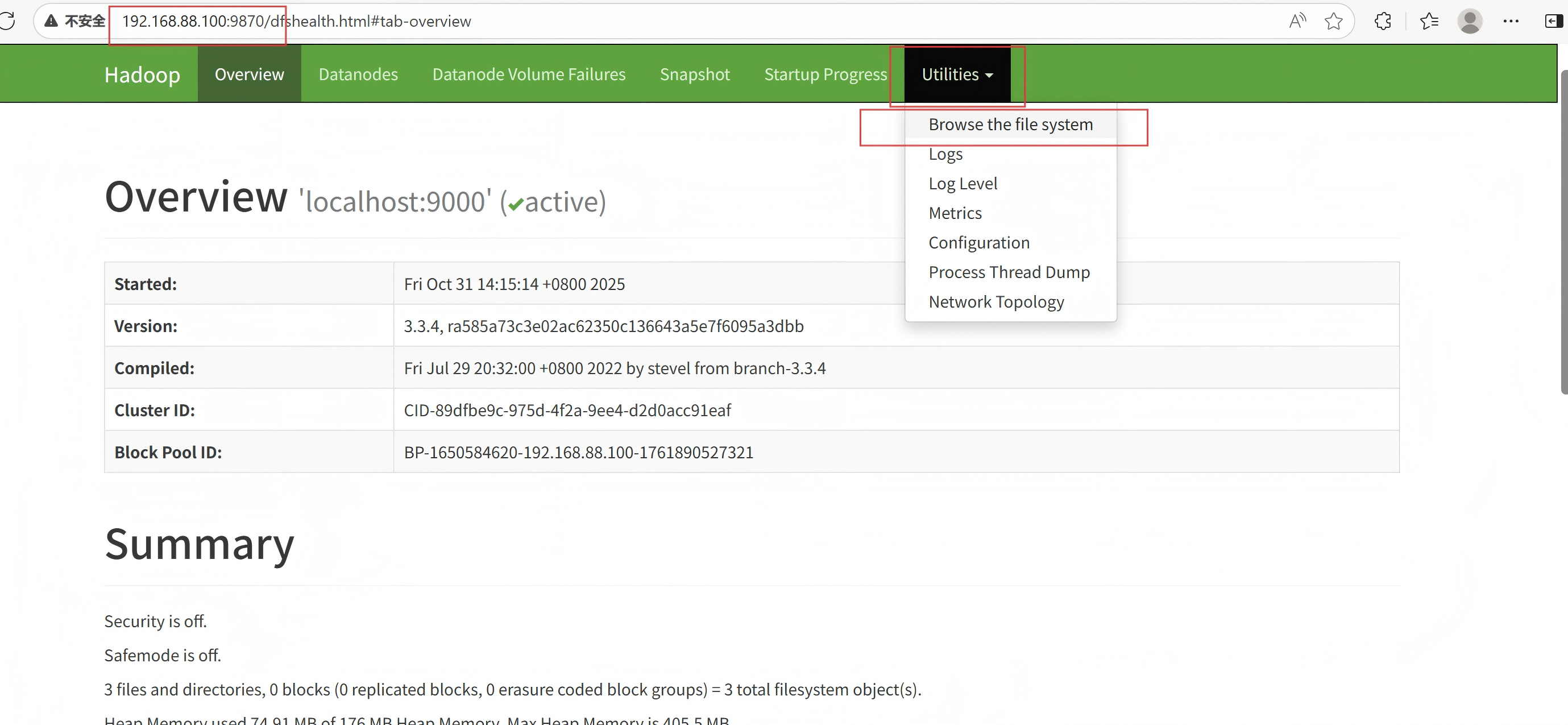Click the not-secure warning triangle icon
This screenshot has width=1568, height=725.
click(x=51, y=21)
